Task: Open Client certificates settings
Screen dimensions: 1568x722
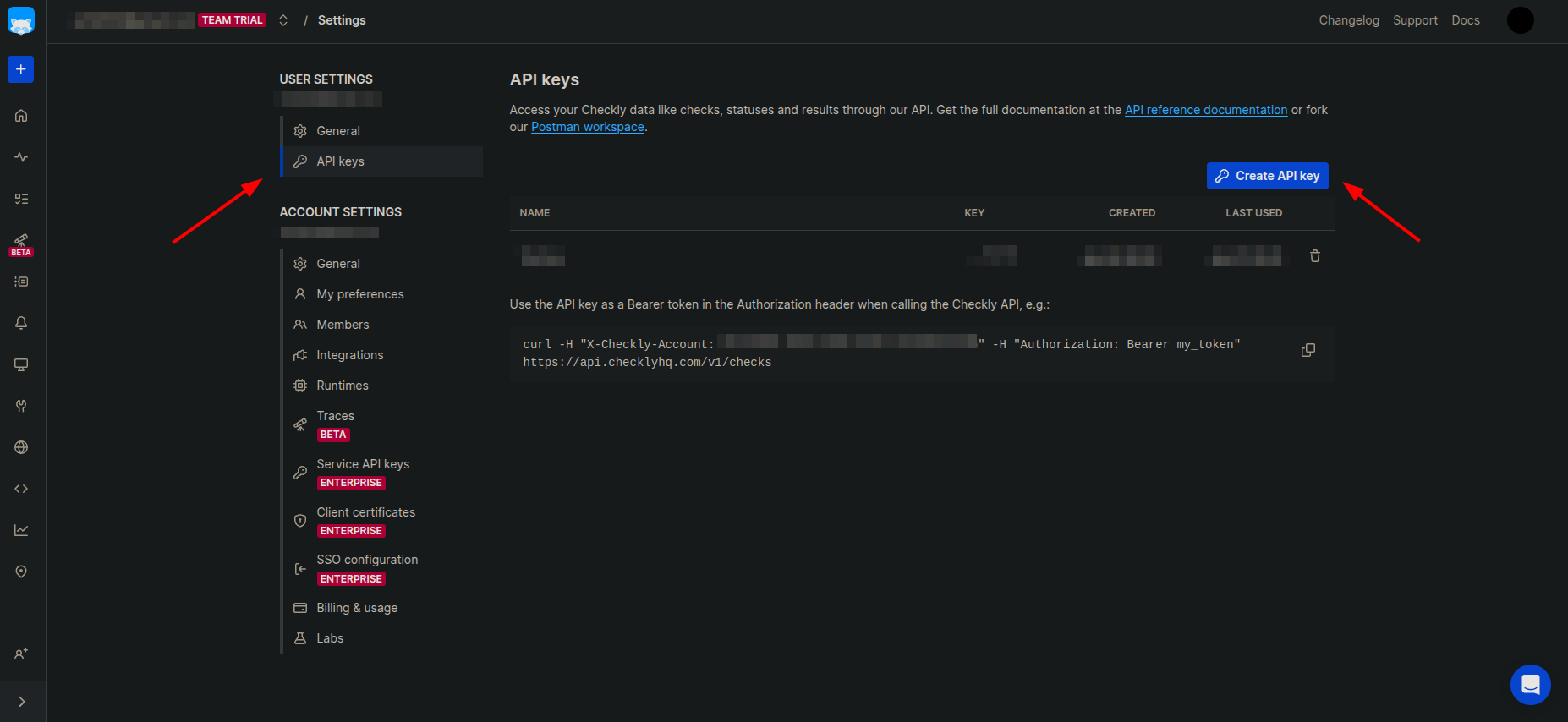Action: coord(382,521)
